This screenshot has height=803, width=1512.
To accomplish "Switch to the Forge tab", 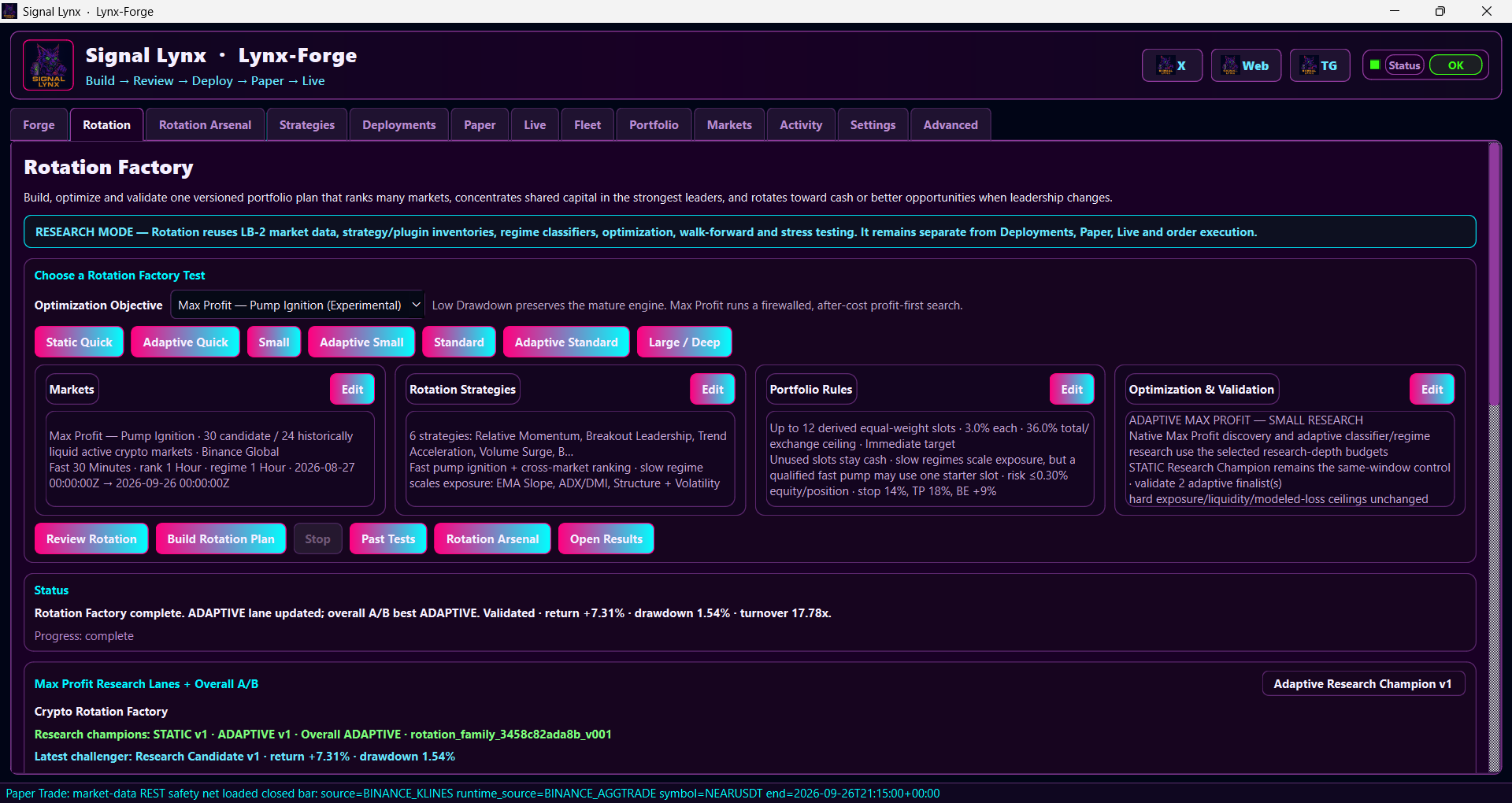I will click(39, 125).
